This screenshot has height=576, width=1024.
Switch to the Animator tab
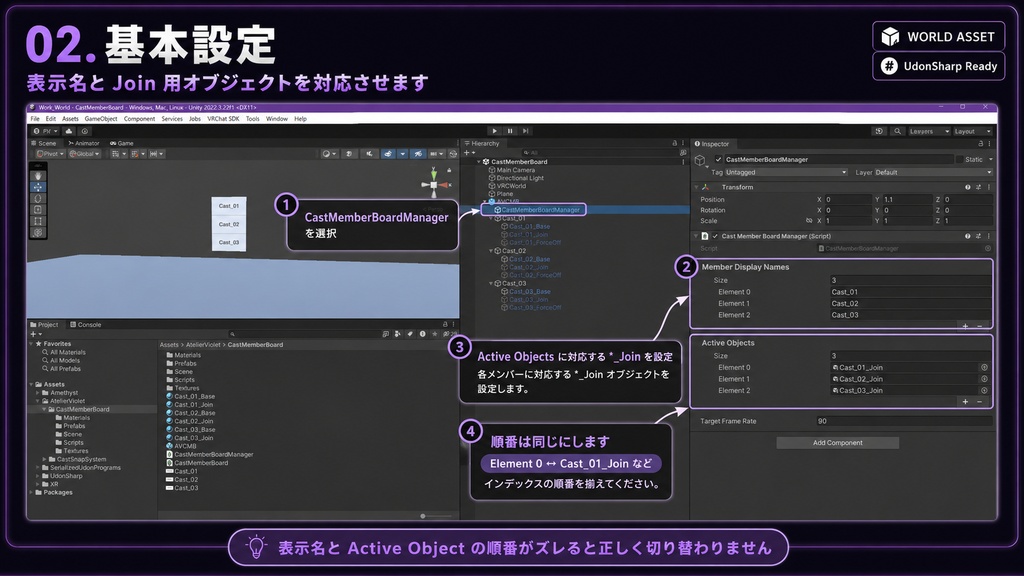click(x=84, y=143)
